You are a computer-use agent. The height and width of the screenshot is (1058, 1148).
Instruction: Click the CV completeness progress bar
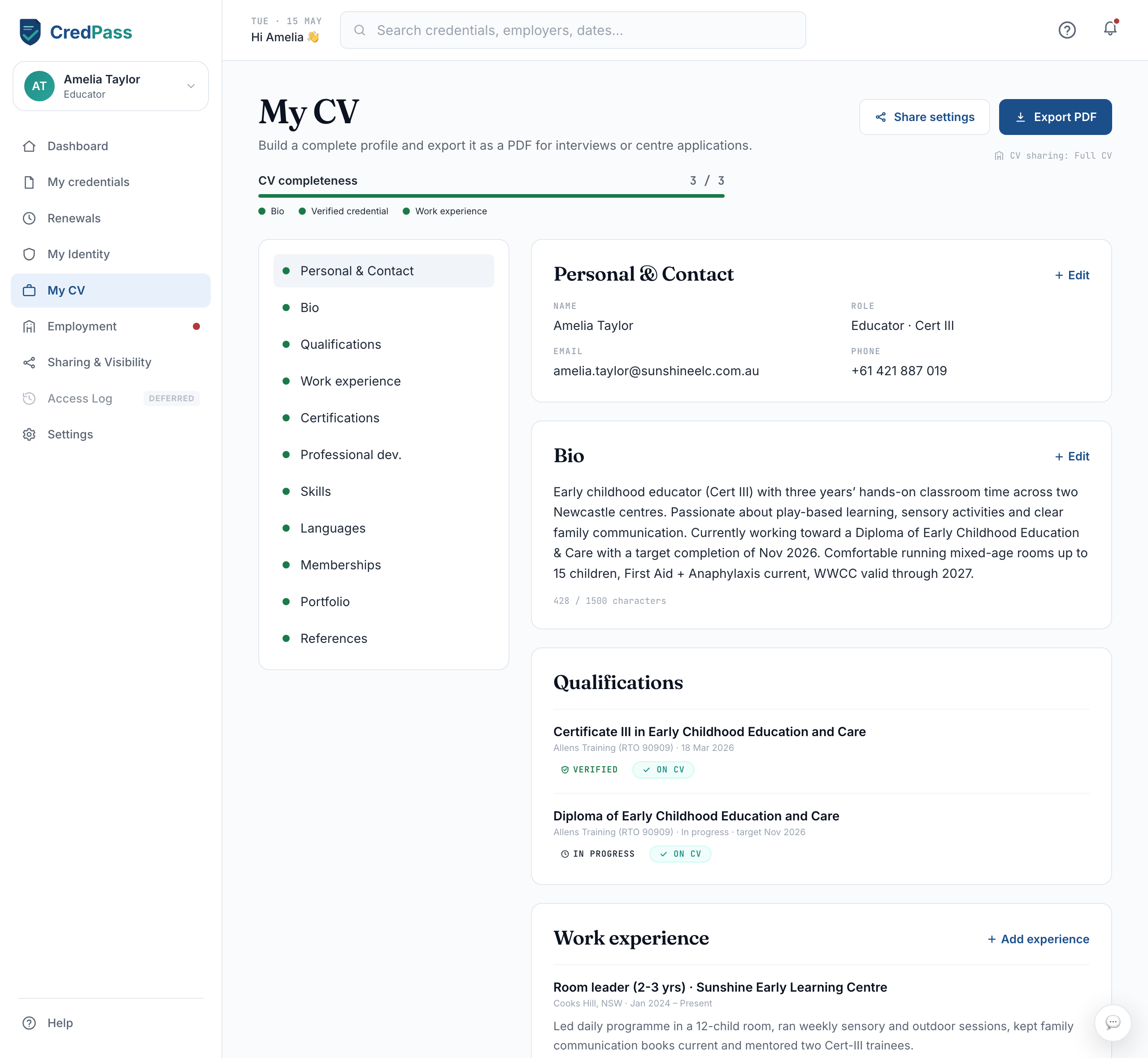pos(491,196)
